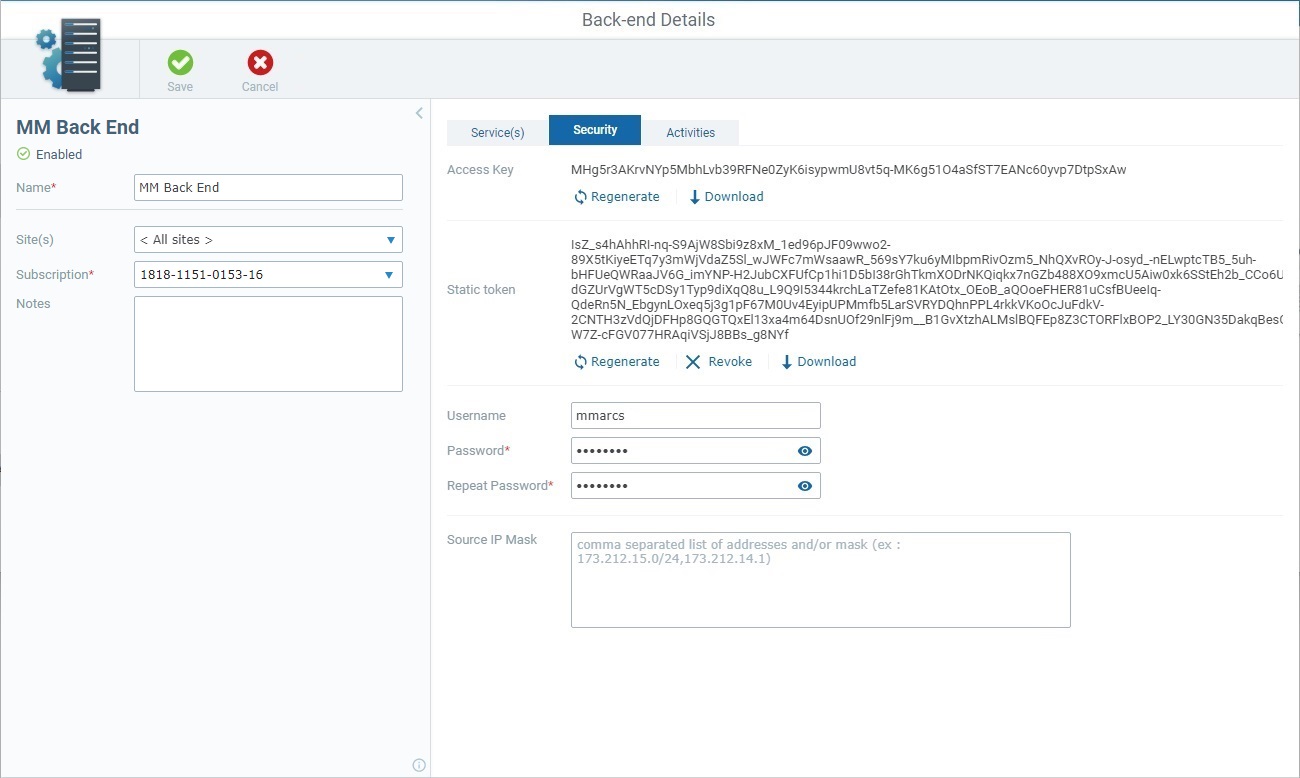Revoke the Static token
Viewport: 1300px width, 778px height.
[718, 361]
